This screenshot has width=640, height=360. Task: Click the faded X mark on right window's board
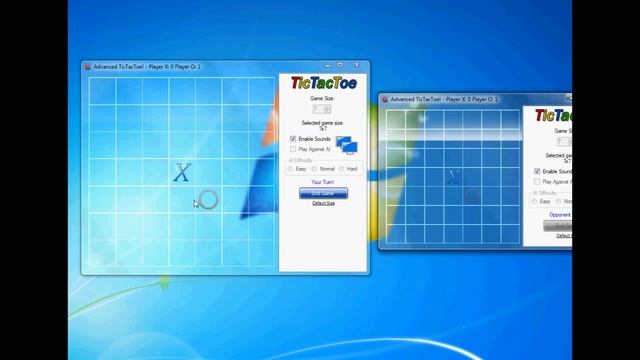454,177
